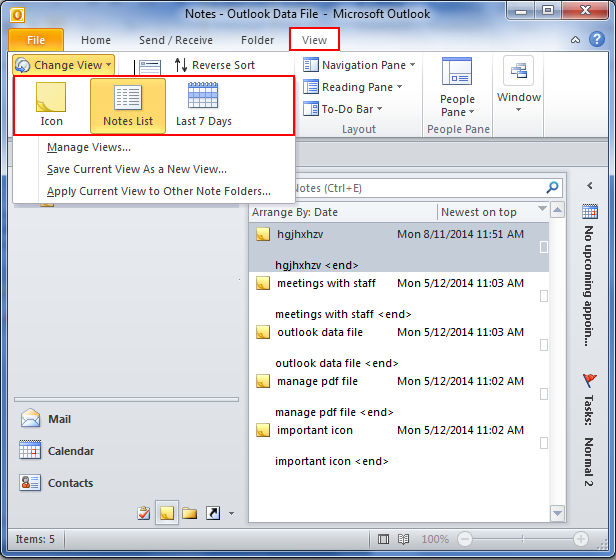Toggle the category box for manage pdf file
The height and width of the screenshot is (560, 616).
click(x=544, y=394)
